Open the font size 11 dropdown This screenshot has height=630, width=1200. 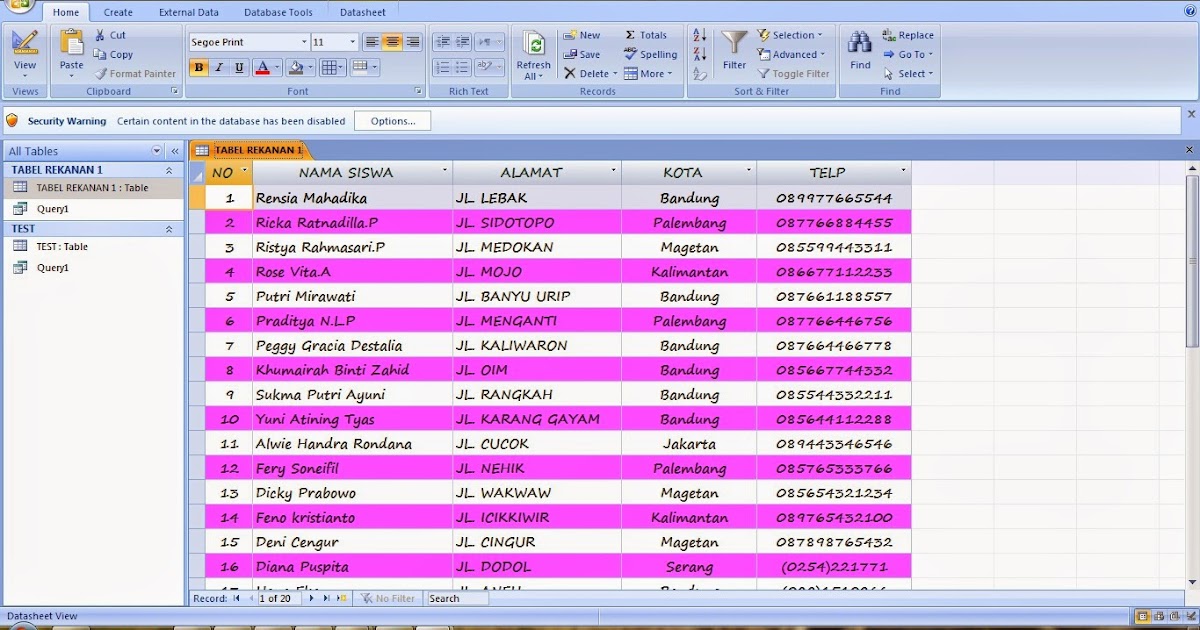pyautogui.click(x=352, y=42)
